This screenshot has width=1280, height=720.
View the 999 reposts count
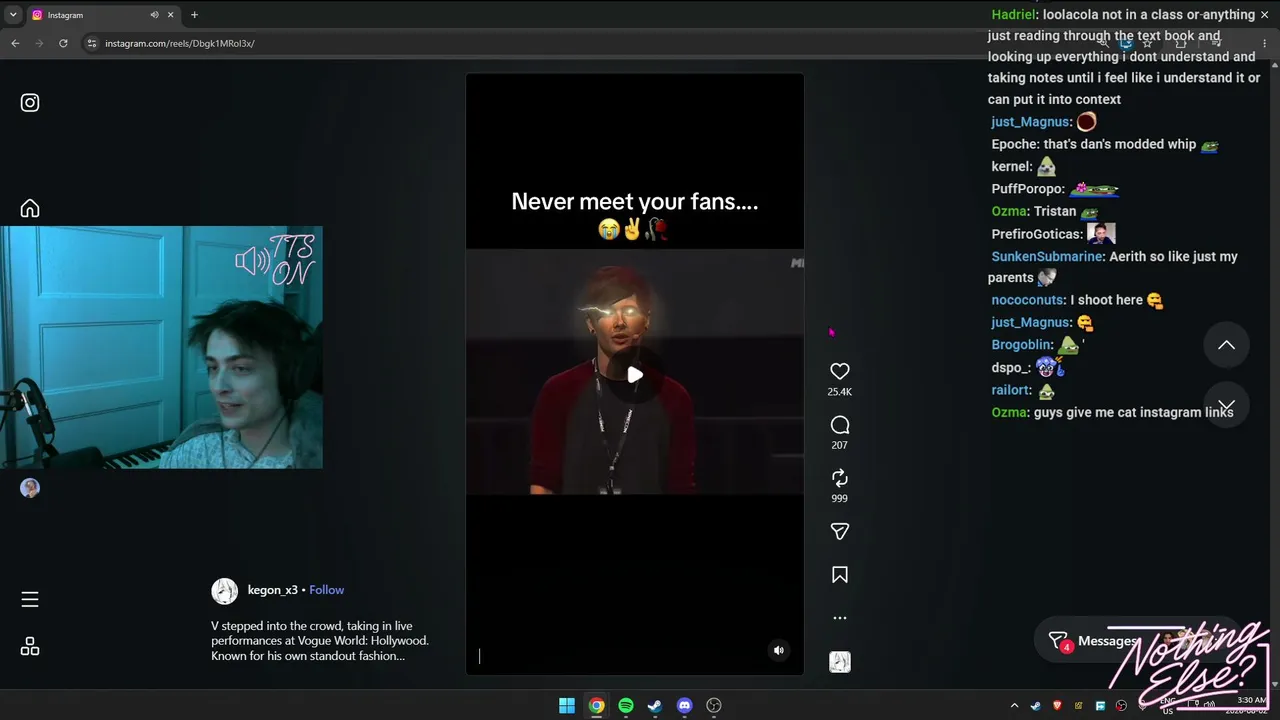tap(840, 498)
